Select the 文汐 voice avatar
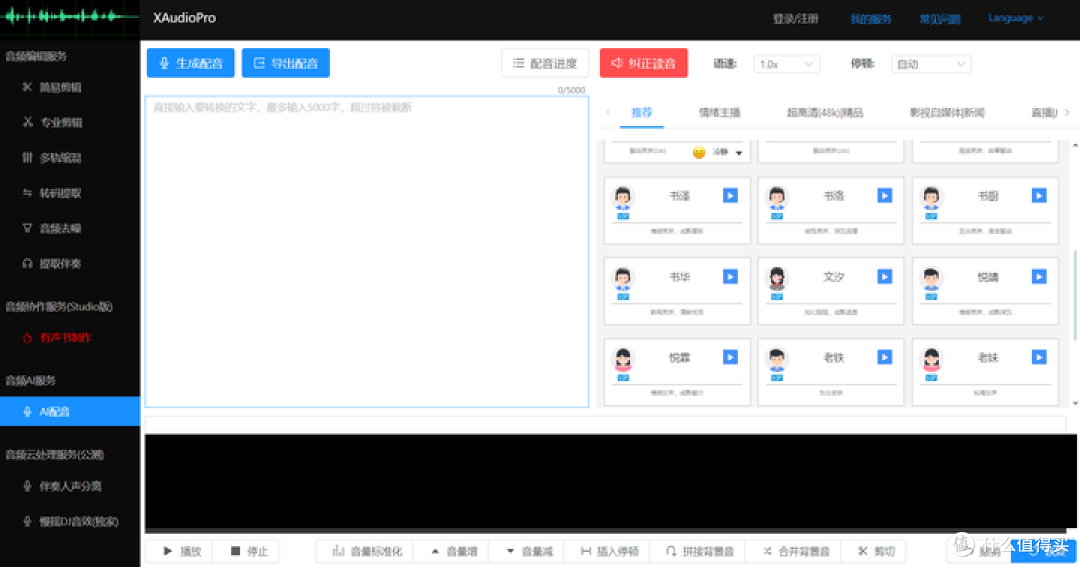Image resolution: width=1080 pixels, height=567 pixels. pos(777,278)
